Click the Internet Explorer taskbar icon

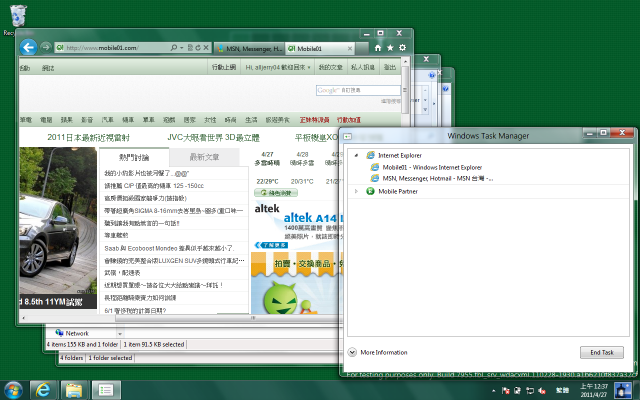(x=43, y=390)
